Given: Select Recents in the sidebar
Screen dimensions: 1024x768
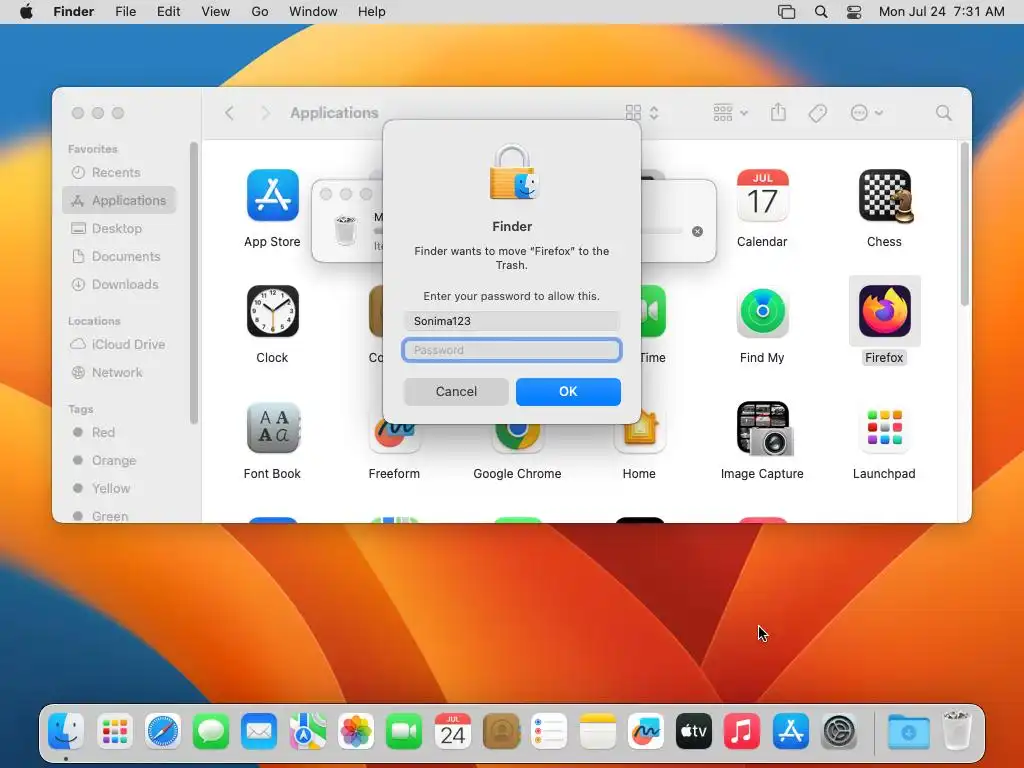Looking at the screenshot, I should (119, 172).
